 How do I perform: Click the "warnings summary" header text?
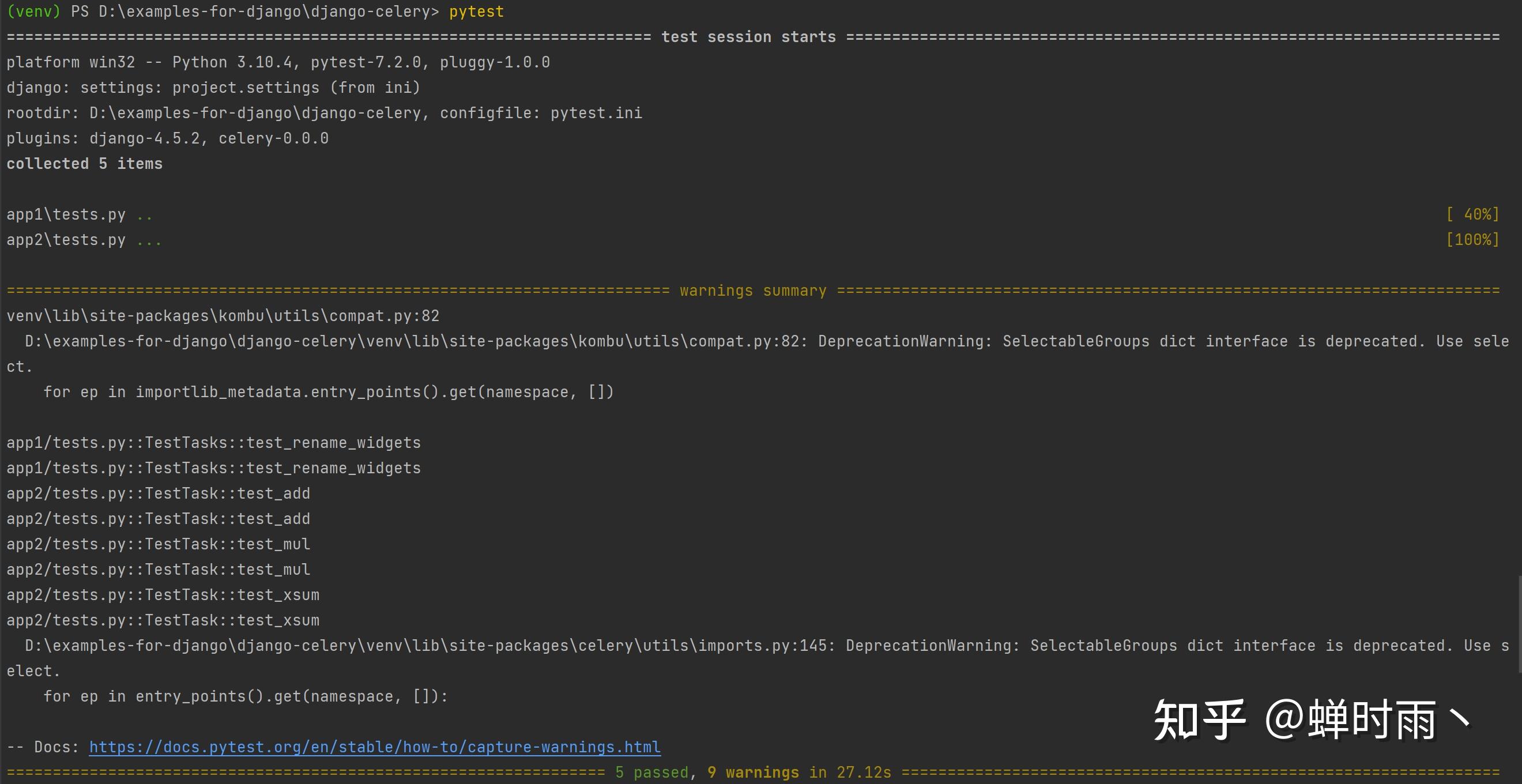coord(753,291)
